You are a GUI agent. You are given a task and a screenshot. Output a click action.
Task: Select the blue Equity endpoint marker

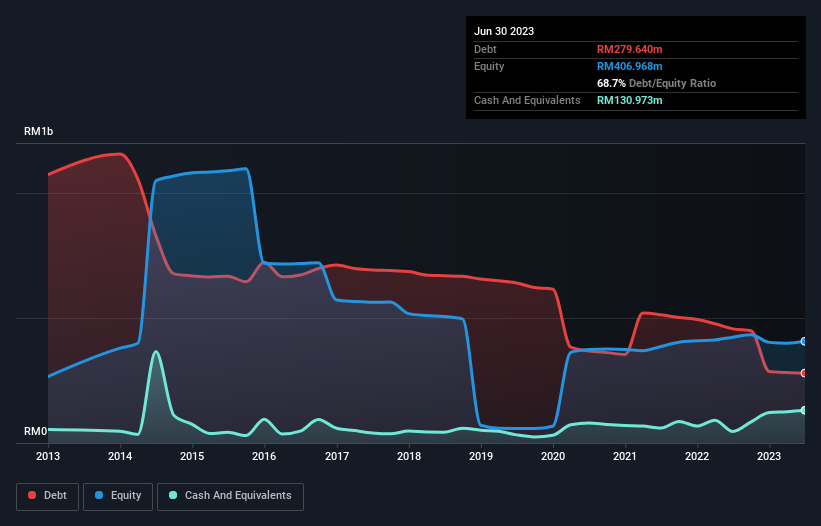click(804, 341)
